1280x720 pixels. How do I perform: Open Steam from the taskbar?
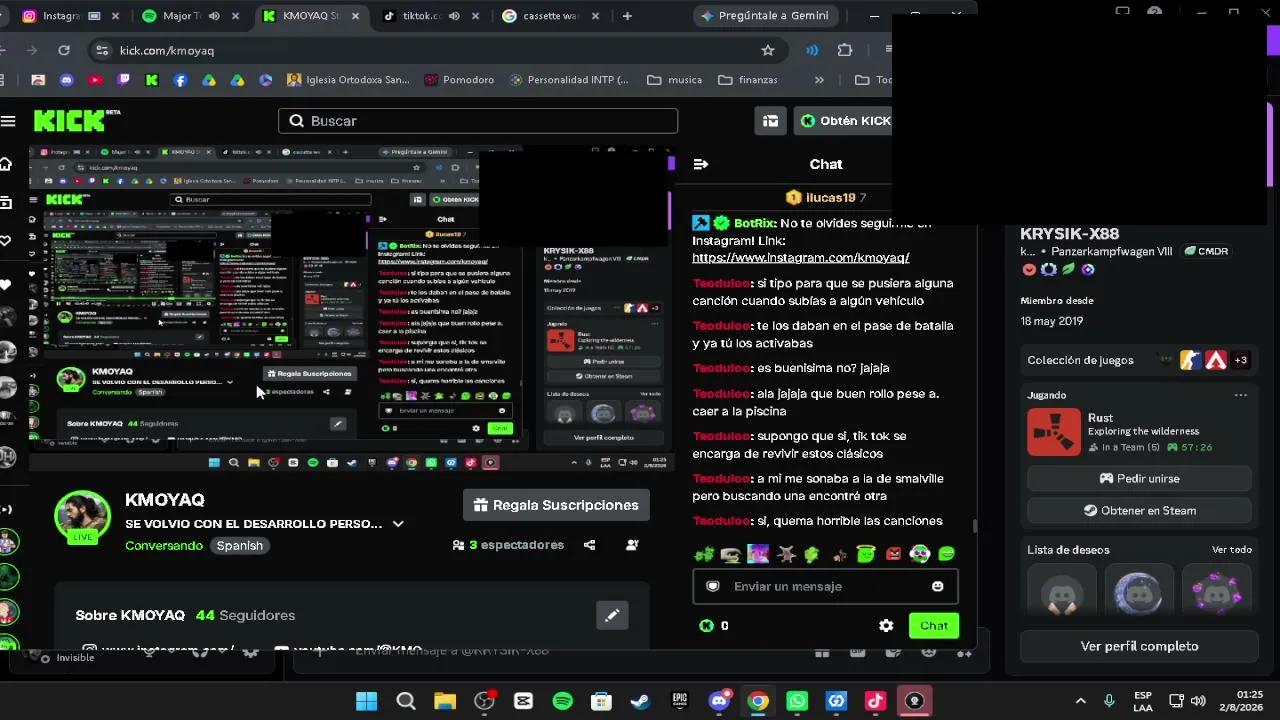coord(640,701)
